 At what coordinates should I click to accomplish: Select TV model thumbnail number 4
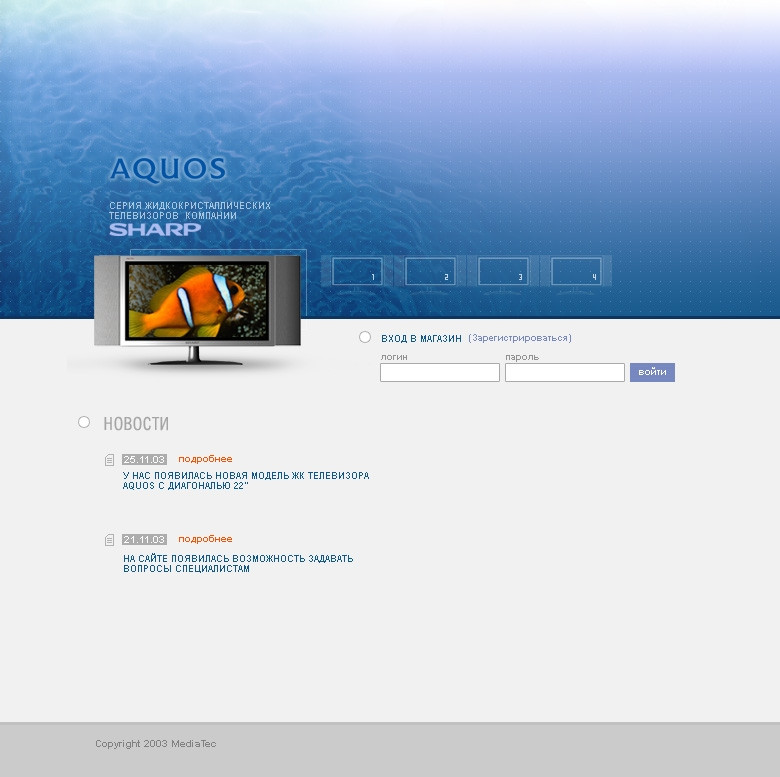[x=576, y=271]
